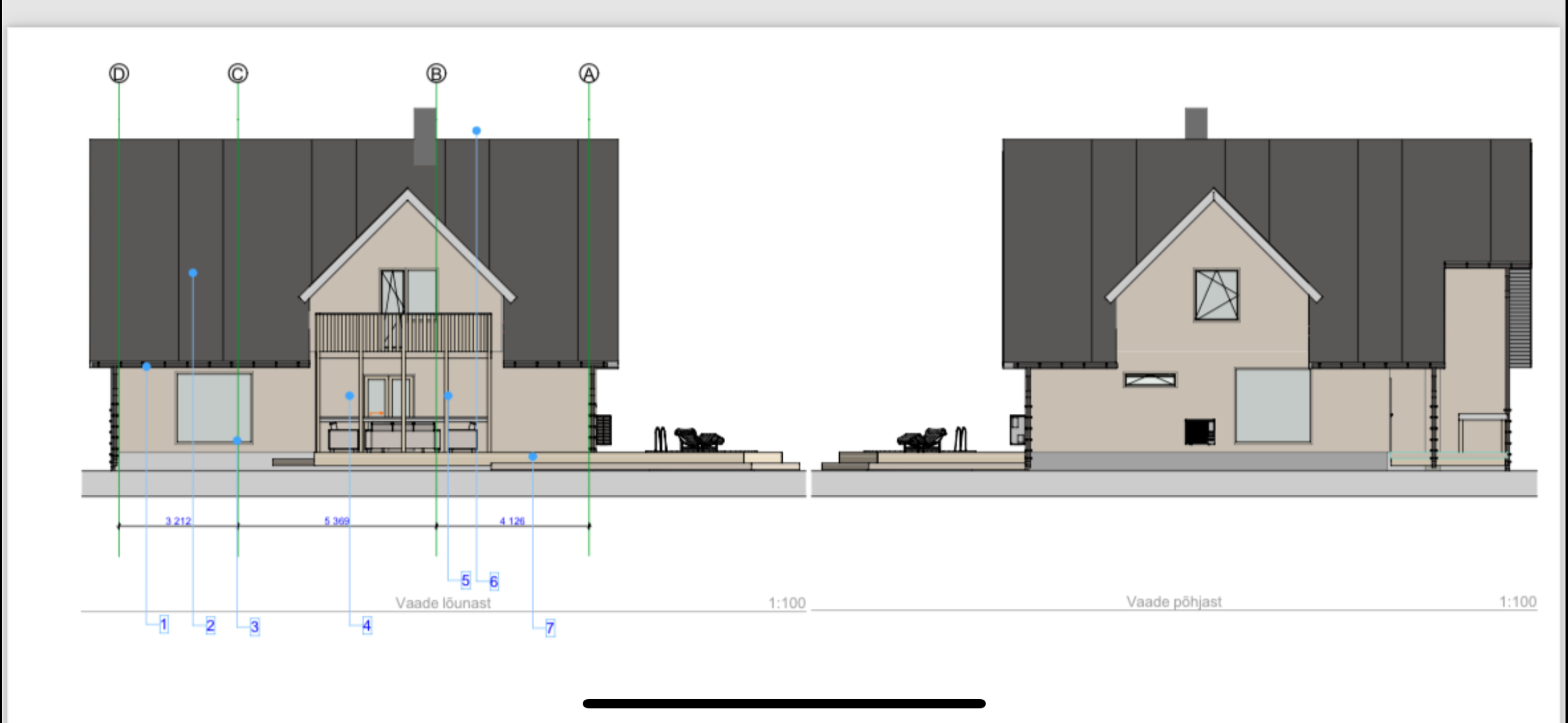Select annotation label number 1

click(x=164, y=624)
